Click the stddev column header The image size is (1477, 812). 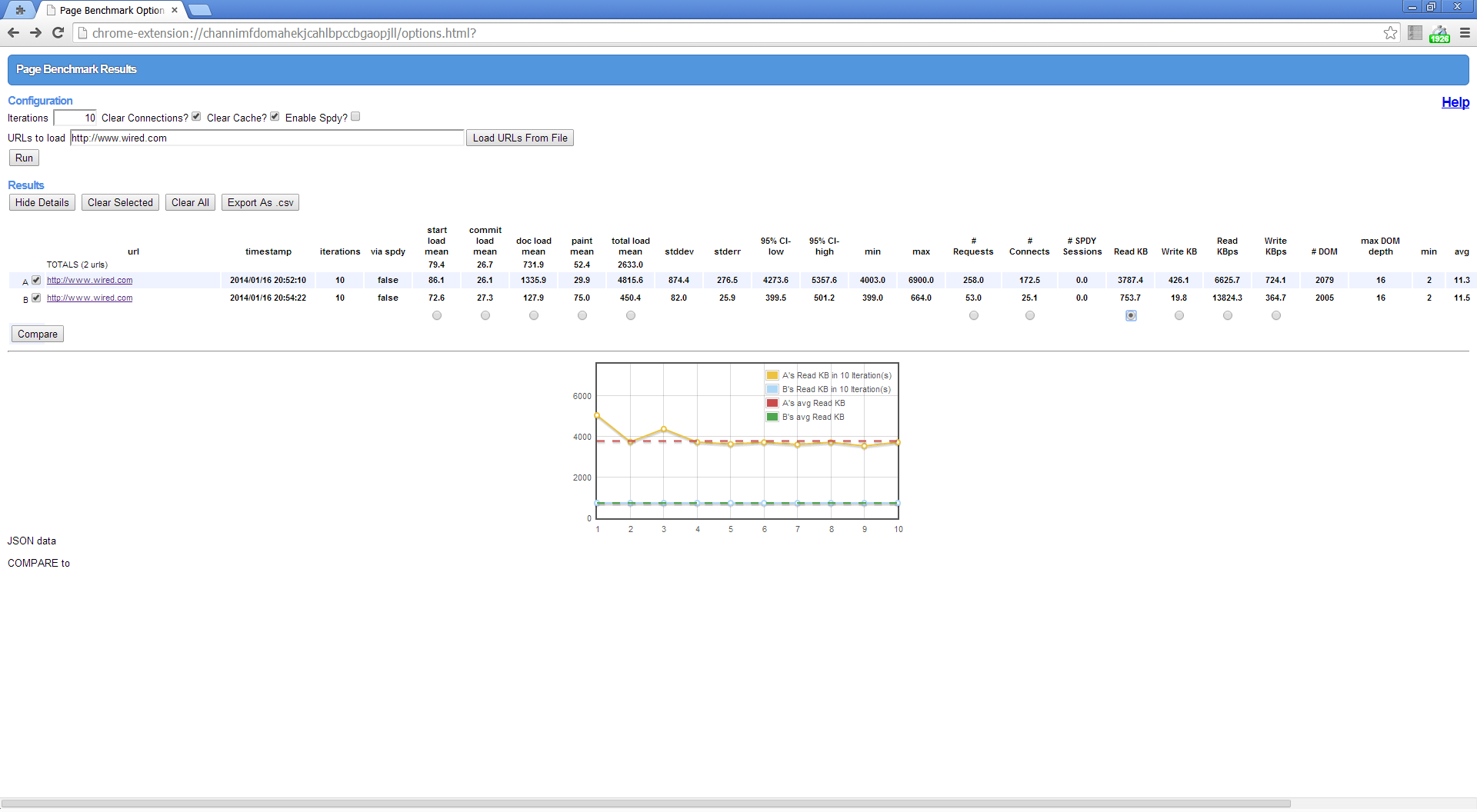coord(679,251)
